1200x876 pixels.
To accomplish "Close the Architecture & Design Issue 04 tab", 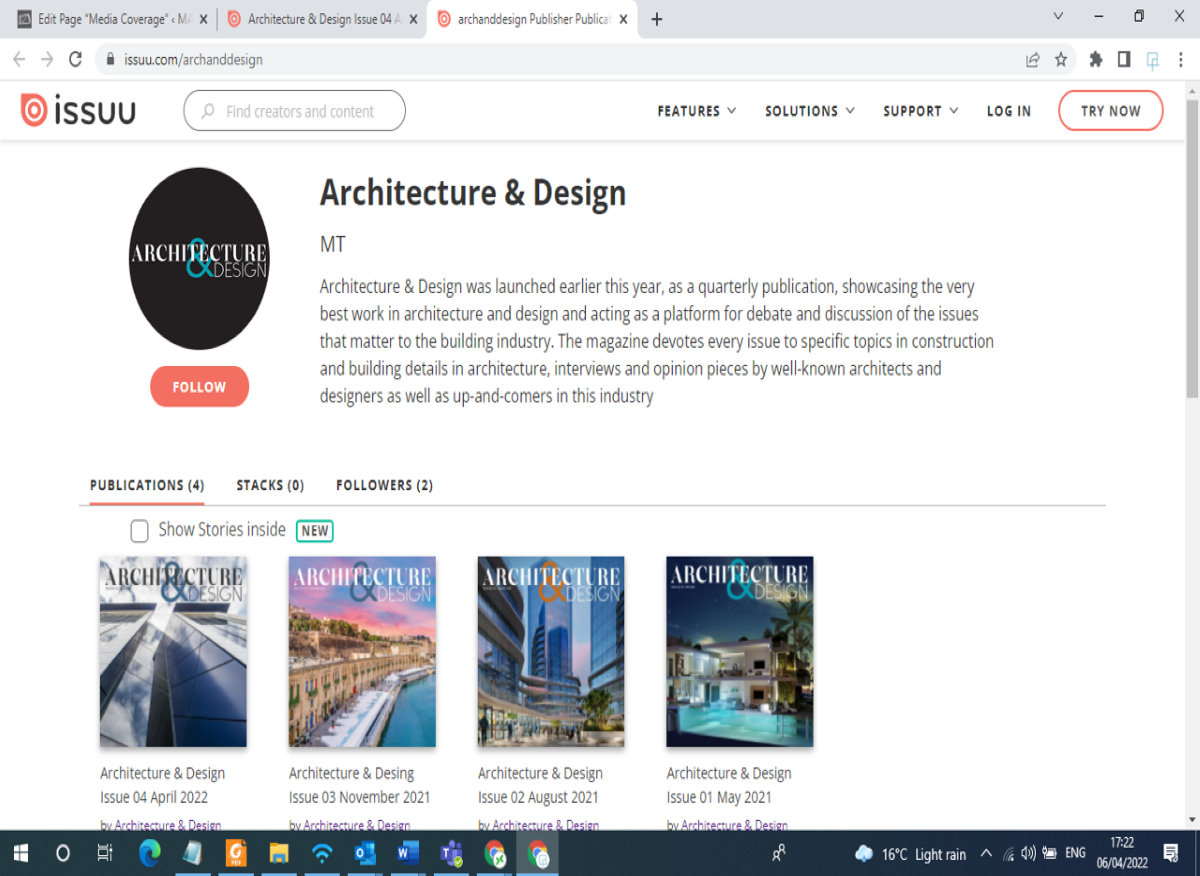I will click(x=413, y=19).
